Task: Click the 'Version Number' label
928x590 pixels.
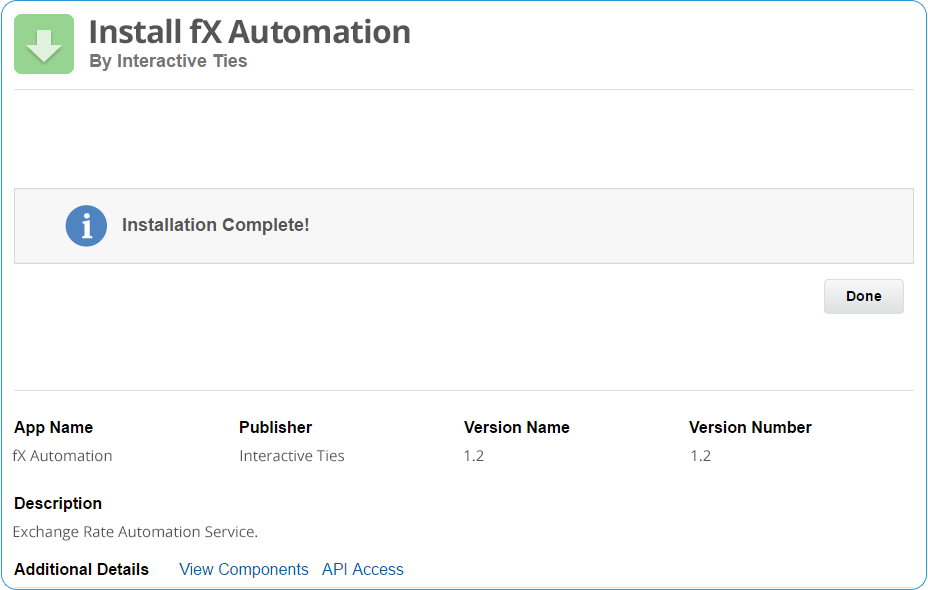Action: 750,427
